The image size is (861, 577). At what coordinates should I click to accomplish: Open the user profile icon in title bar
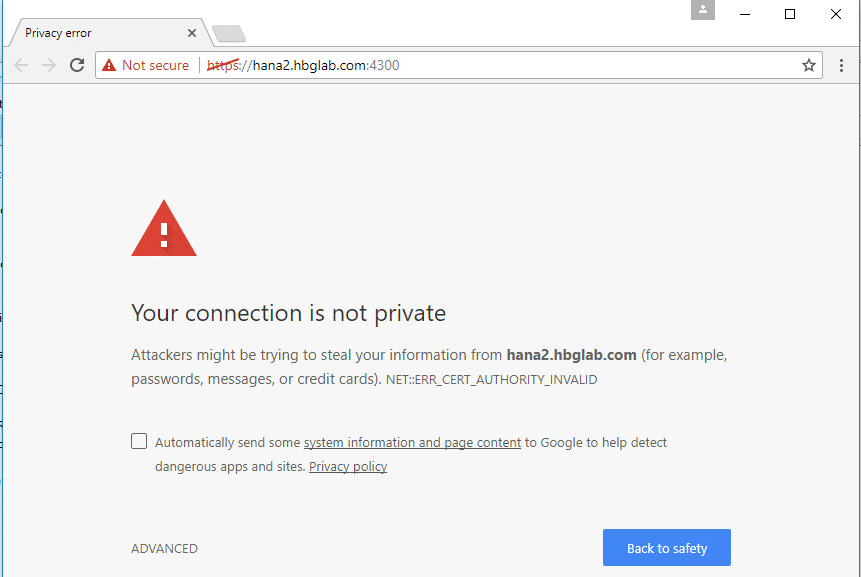point(702,10)
